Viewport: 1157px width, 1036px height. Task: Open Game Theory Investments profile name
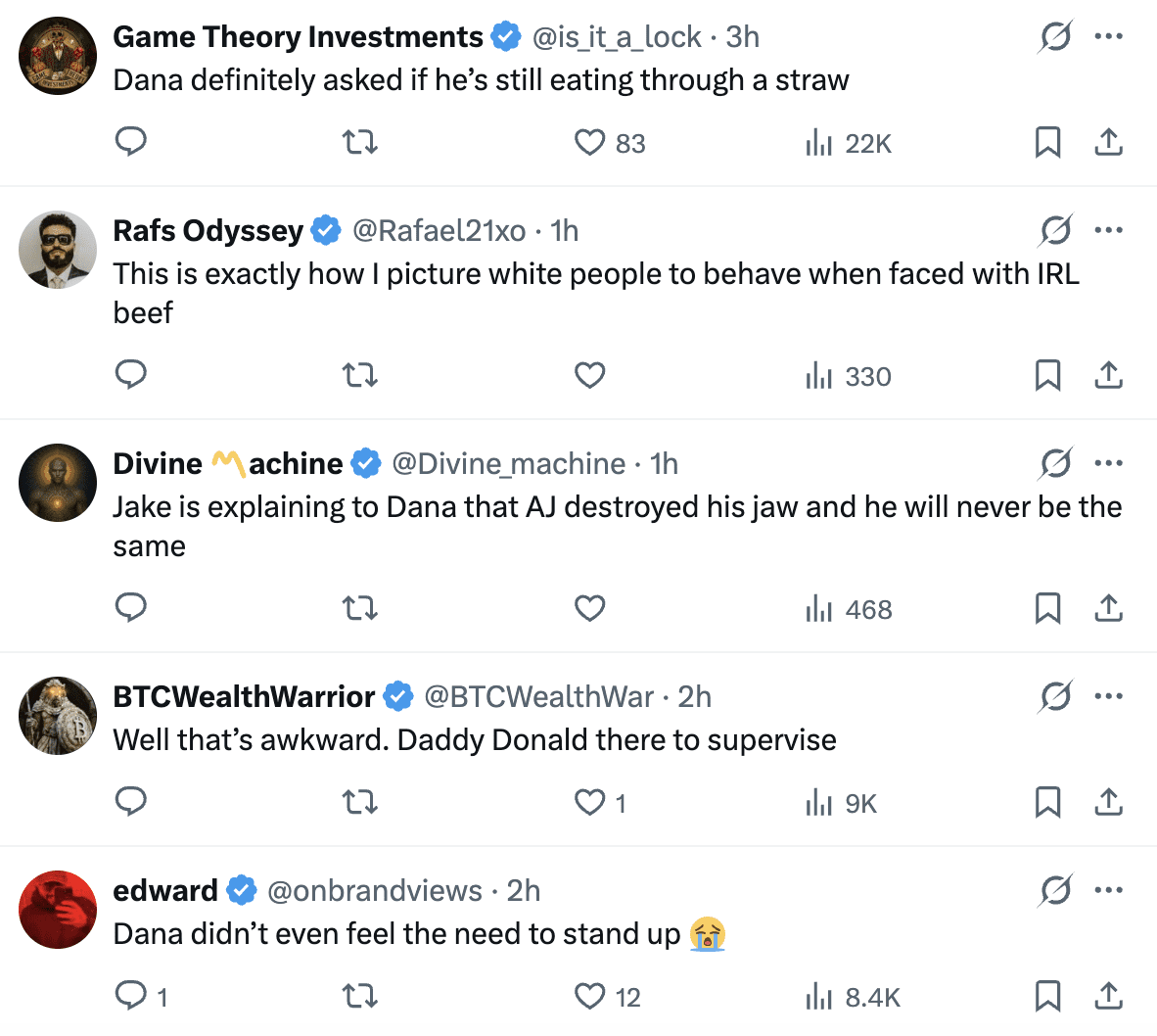pyautogui.click(x=298, y=37)
